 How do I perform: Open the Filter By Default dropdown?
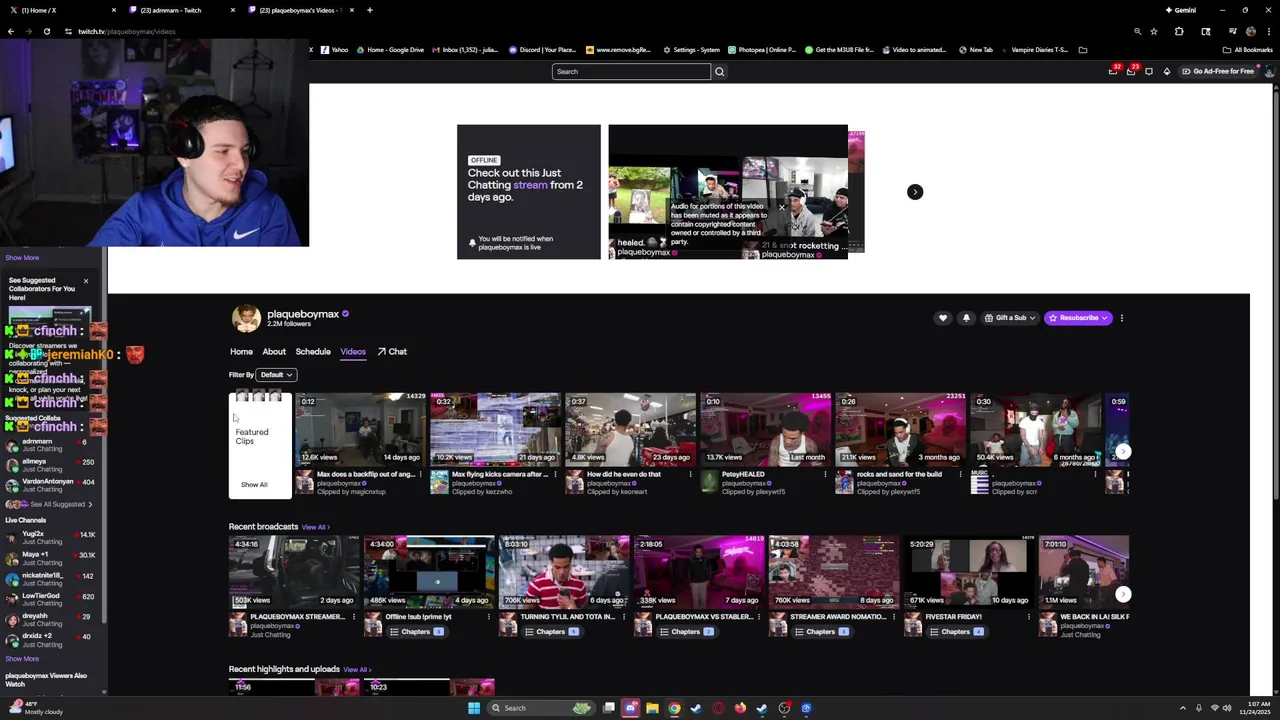click(x=276, y=375)
